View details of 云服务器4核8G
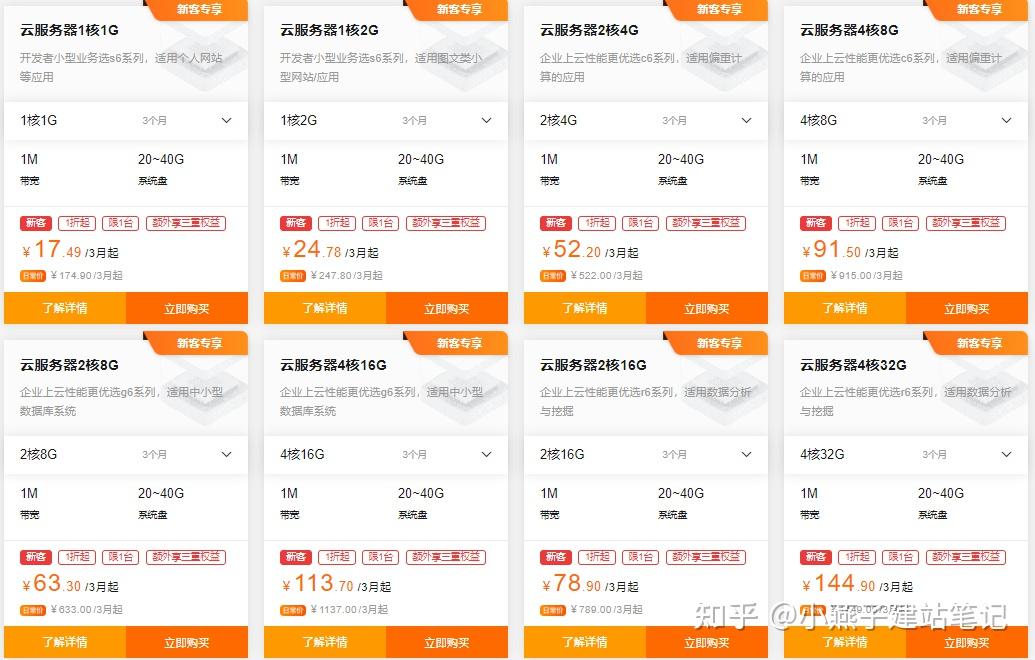Viewport: 1035px width, 660px height. coord(845,308)
